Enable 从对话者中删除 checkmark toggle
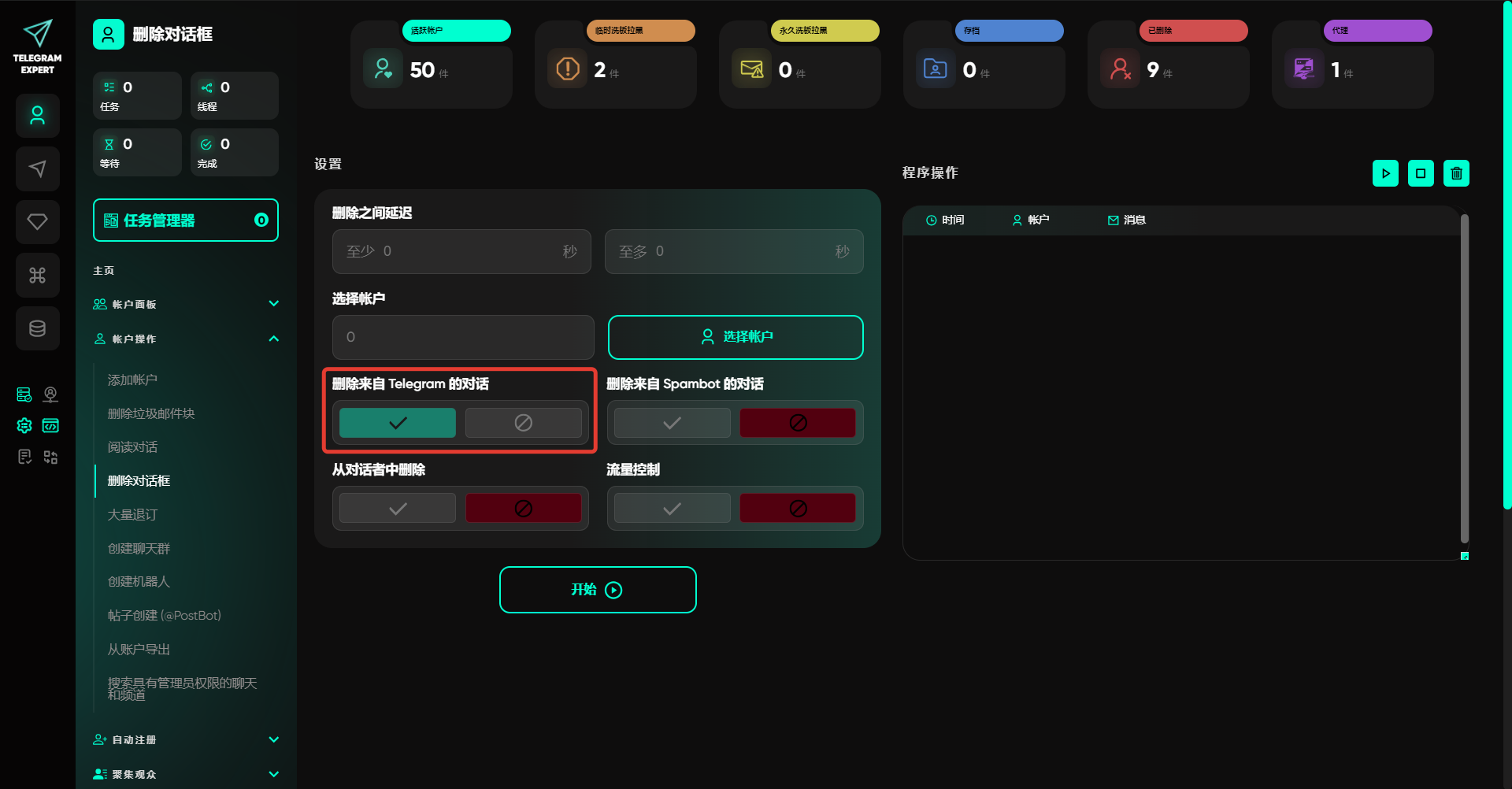 pyautogui.click(x=398, y=509)
